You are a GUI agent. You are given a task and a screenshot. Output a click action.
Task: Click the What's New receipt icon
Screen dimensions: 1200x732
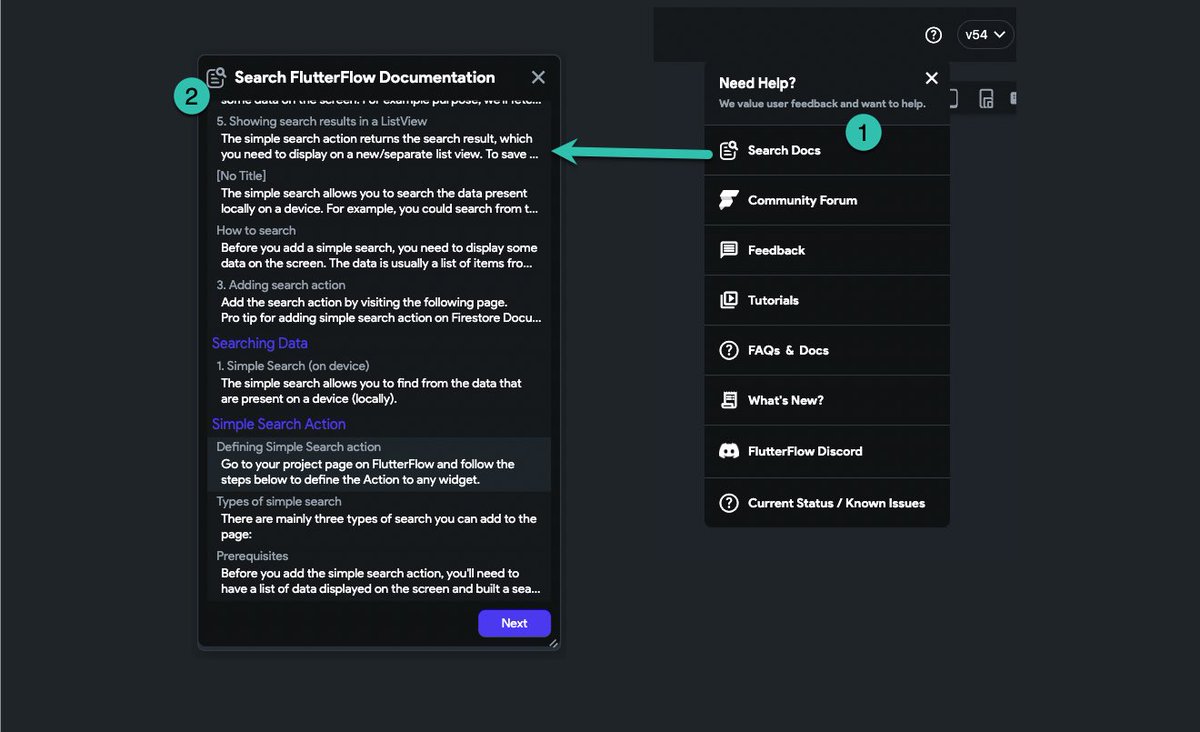coord(729,400)
